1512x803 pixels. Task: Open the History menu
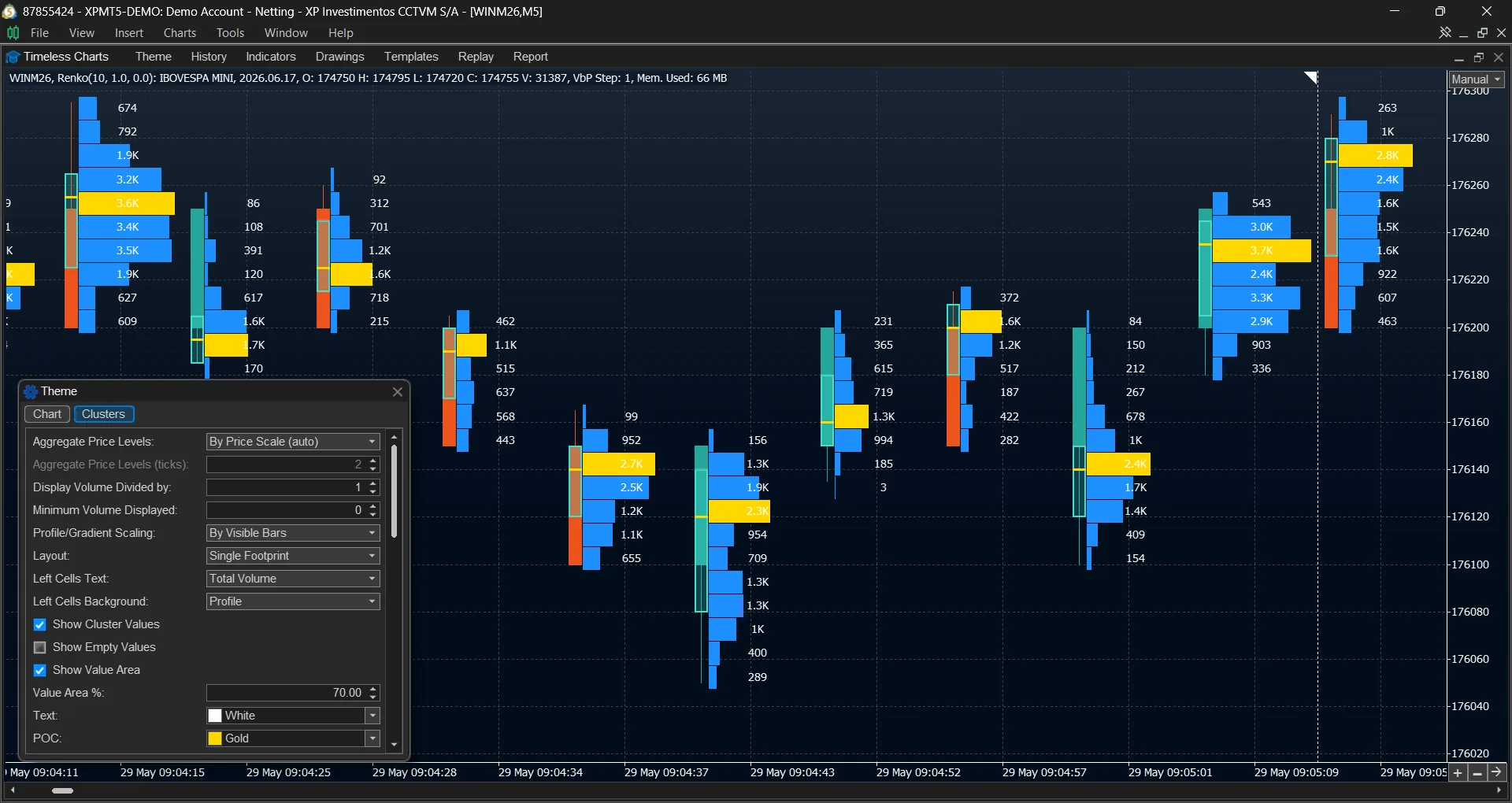click(x=209, y=57)
